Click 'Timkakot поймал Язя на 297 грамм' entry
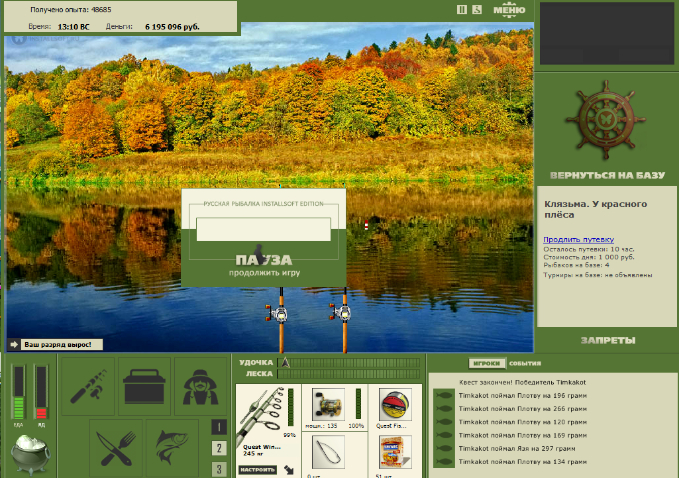 (x=517, y=449)
